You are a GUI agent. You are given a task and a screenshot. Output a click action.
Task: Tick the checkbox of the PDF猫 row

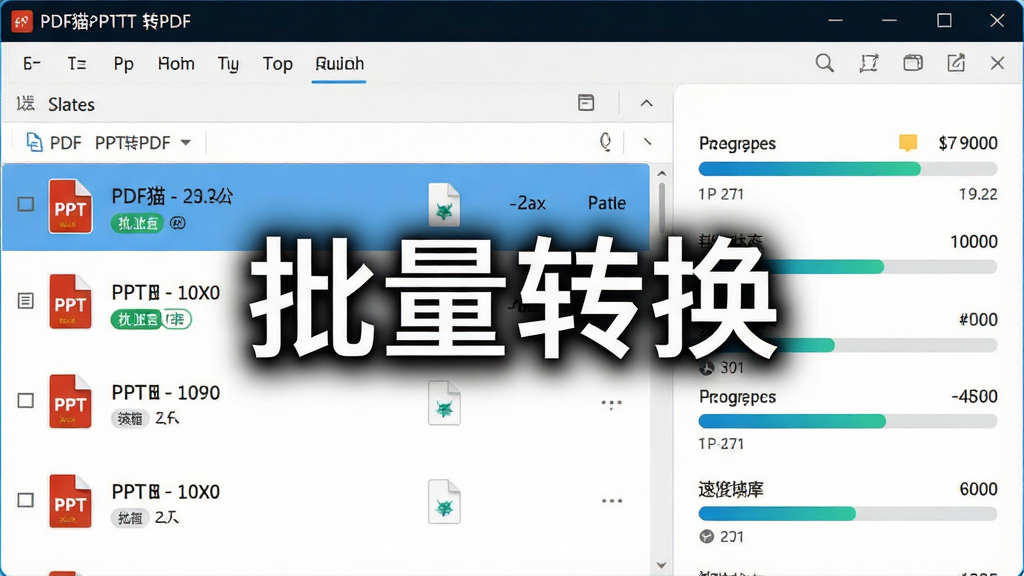tap(25, 204)
